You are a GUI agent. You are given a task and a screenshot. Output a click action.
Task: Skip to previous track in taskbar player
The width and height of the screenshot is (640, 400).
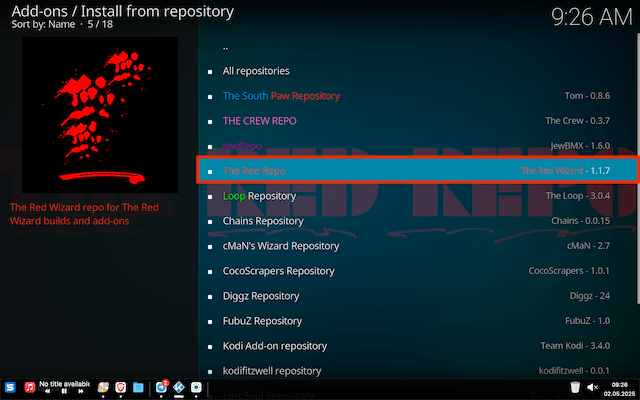tap(48, 391)
